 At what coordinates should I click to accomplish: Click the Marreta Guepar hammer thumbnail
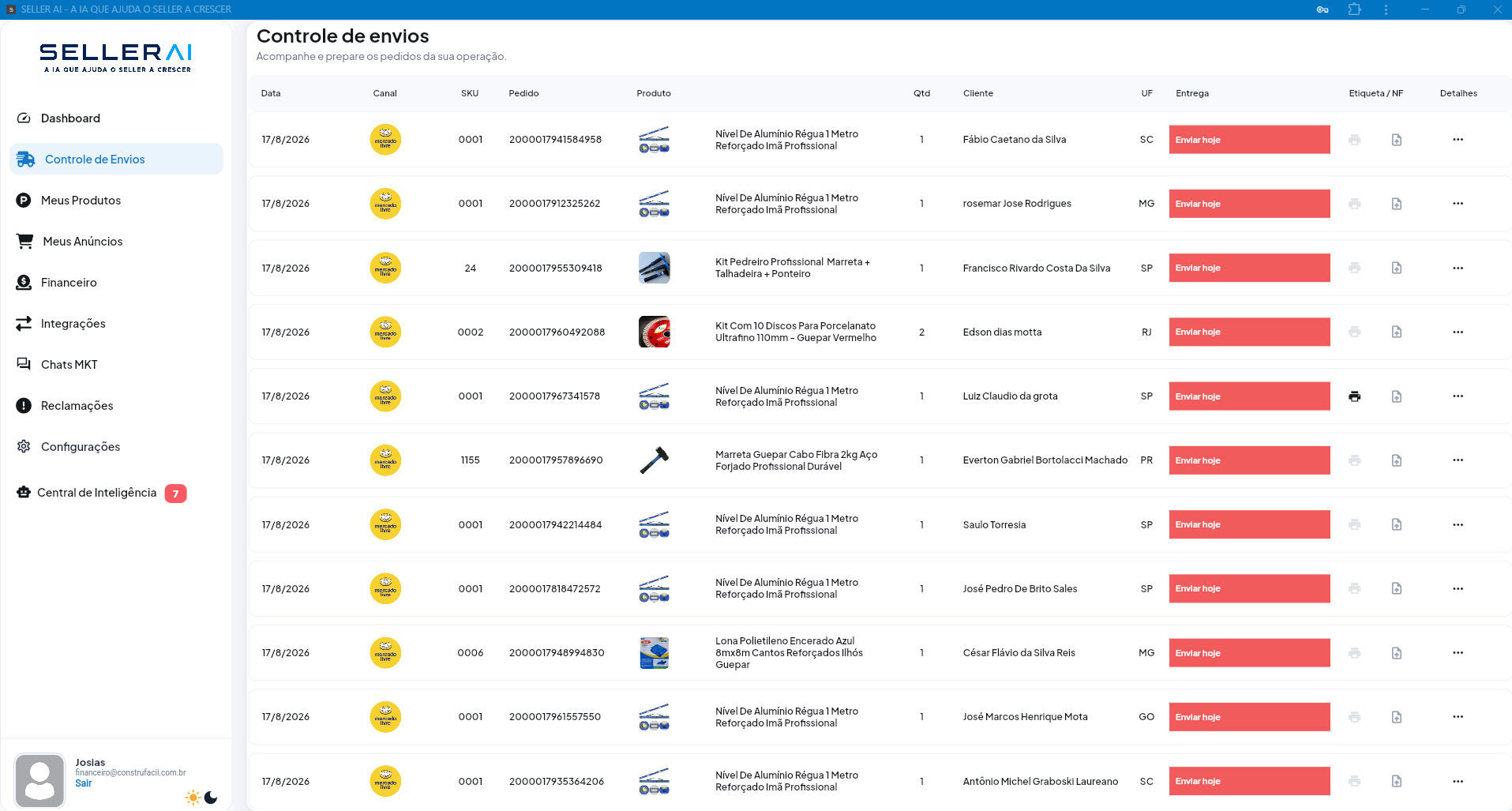point(654,460)
